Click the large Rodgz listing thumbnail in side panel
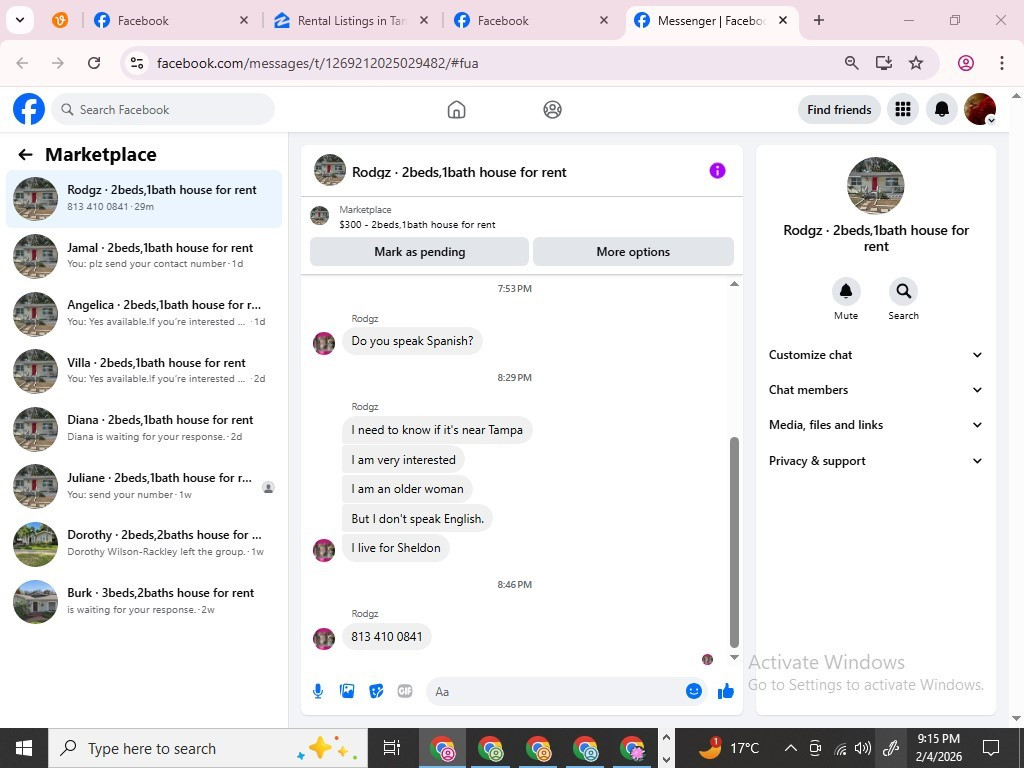 pos(875,185)
